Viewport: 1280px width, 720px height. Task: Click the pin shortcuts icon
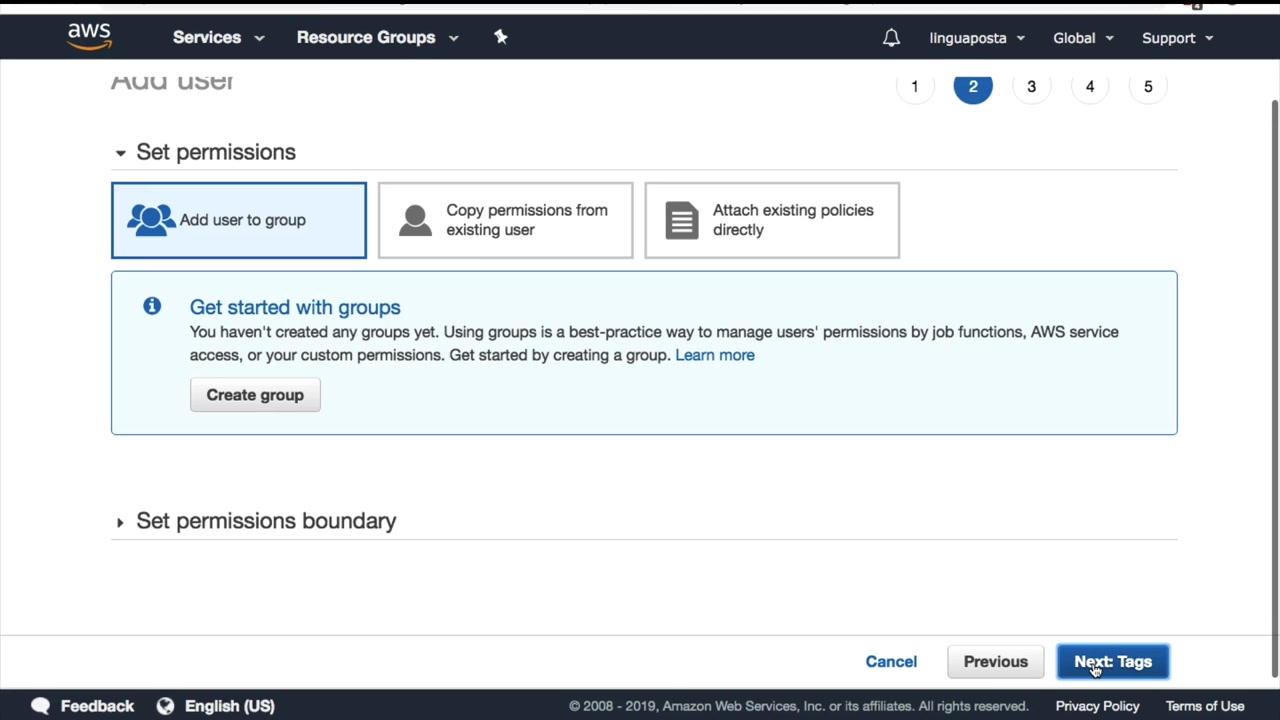[x=501, y=37]
